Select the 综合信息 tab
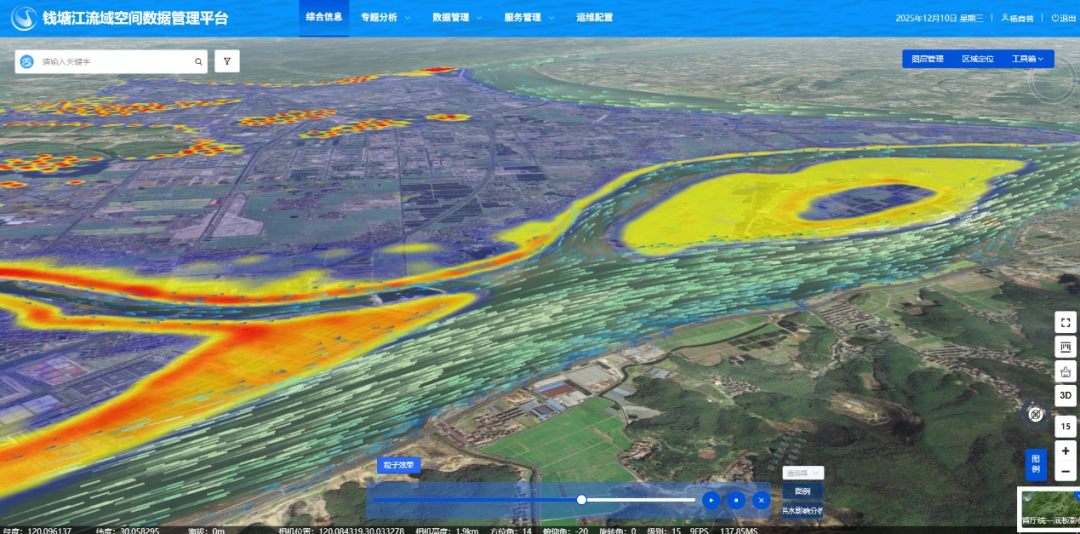1080x534 pixels. [x=324, y=18]
